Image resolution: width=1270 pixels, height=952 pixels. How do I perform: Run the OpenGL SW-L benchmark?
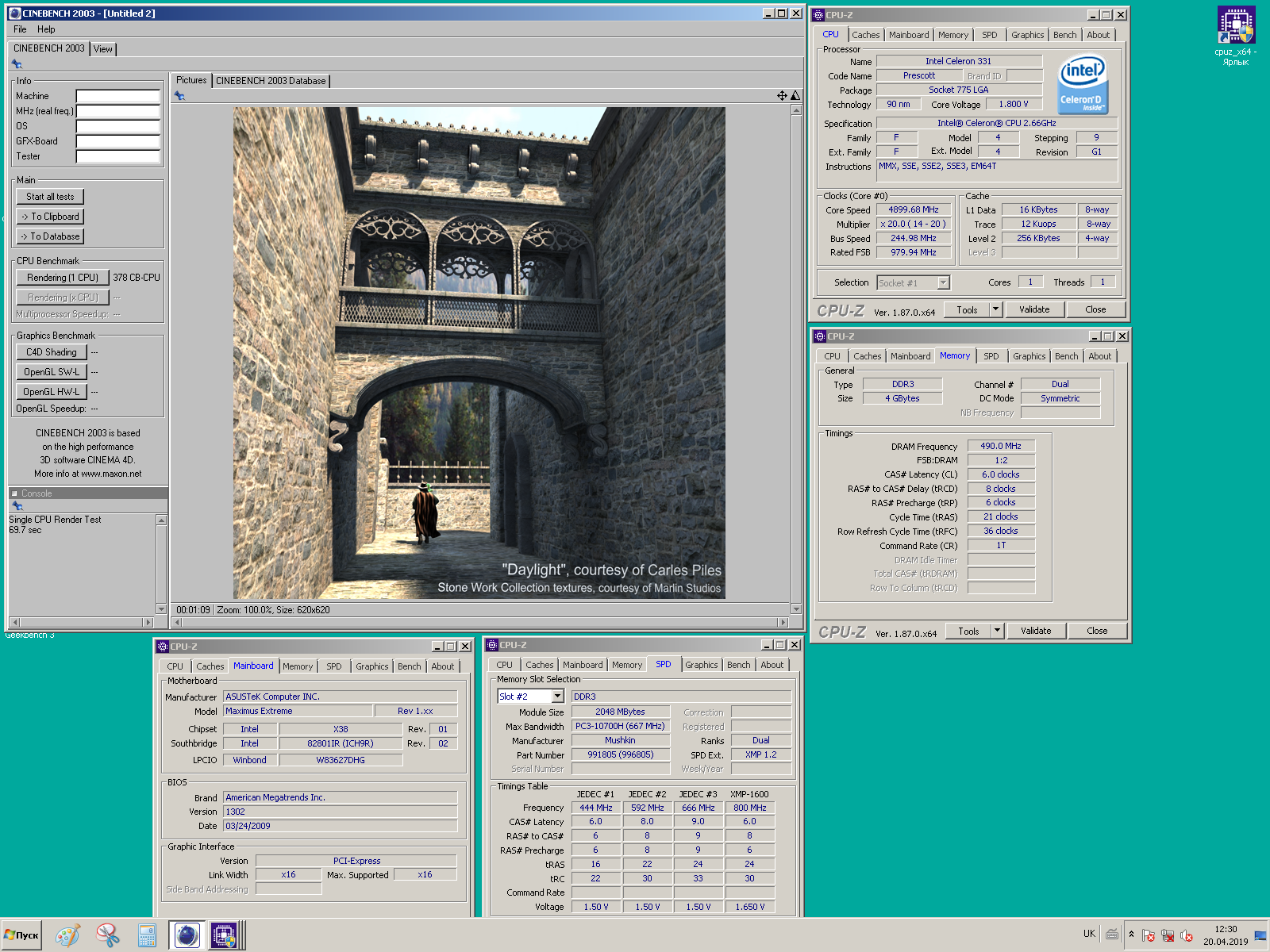(52, 372)
